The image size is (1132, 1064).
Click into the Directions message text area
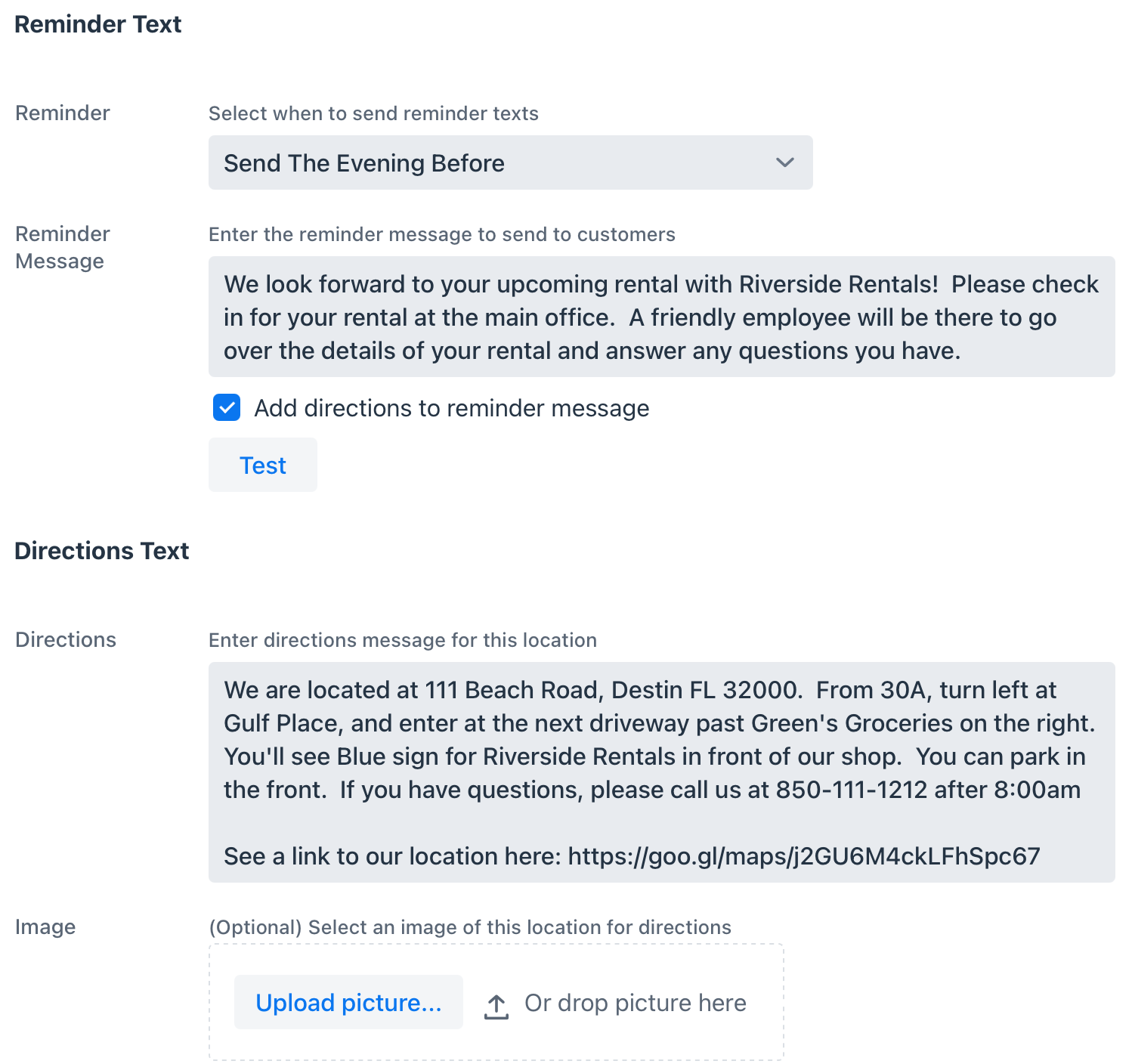[662, 772]
